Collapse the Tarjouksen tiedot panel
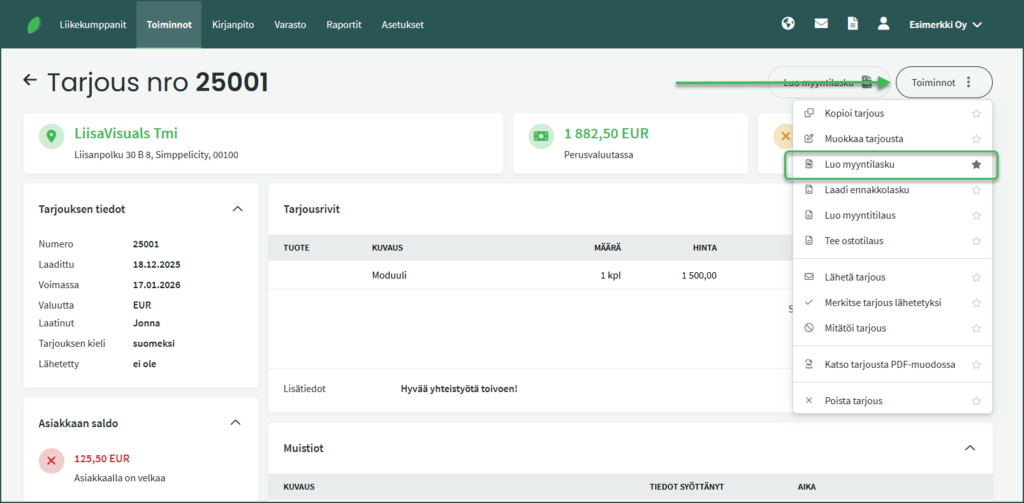Screen dimensions: 1024x503 (237, 209)
